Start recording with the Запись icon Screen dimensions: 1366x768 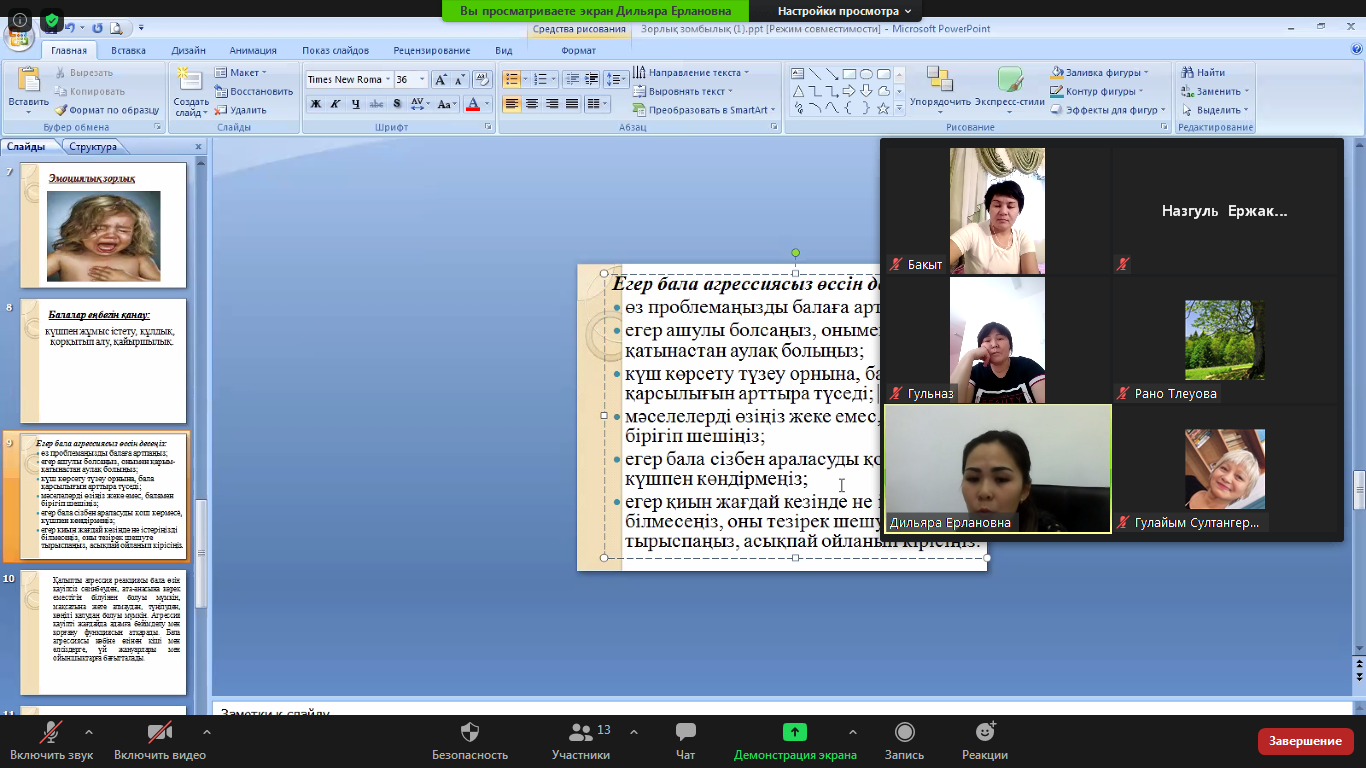(904, 733)
